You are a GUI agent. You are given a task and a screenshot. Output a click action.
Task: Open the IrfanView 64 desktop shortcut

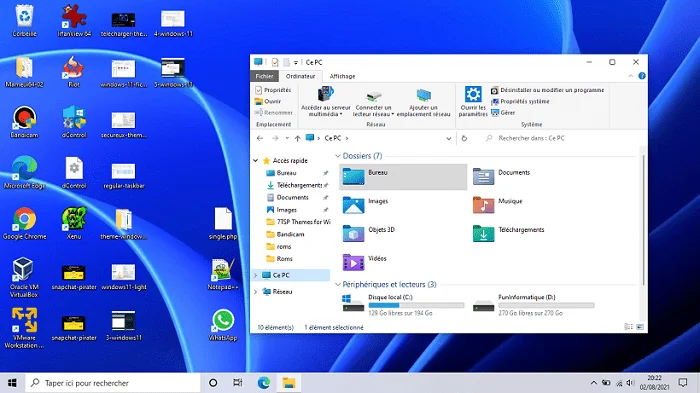(x=74, y=20)
